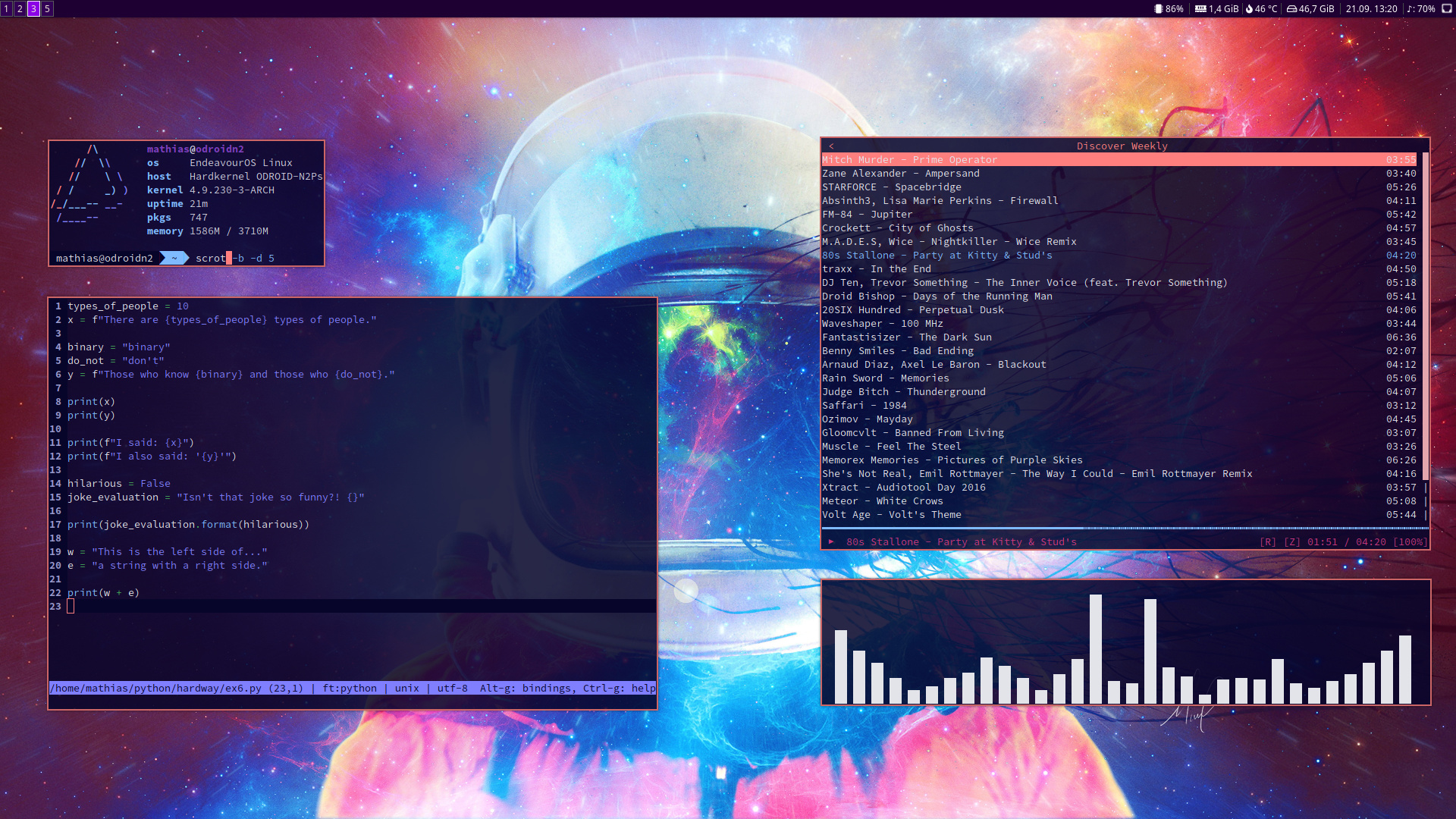Place cursor on empty line 23 in editor
The image size is (1456, 819).
pyautogui.click(x=71, y=606)
